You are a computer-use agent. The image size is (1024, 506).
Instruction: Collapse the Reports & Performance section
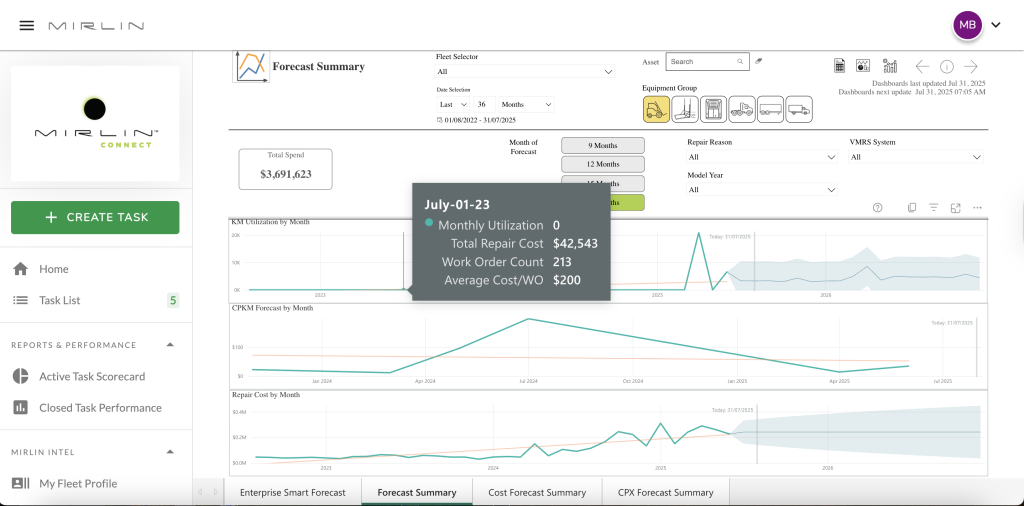click(170, 345)
